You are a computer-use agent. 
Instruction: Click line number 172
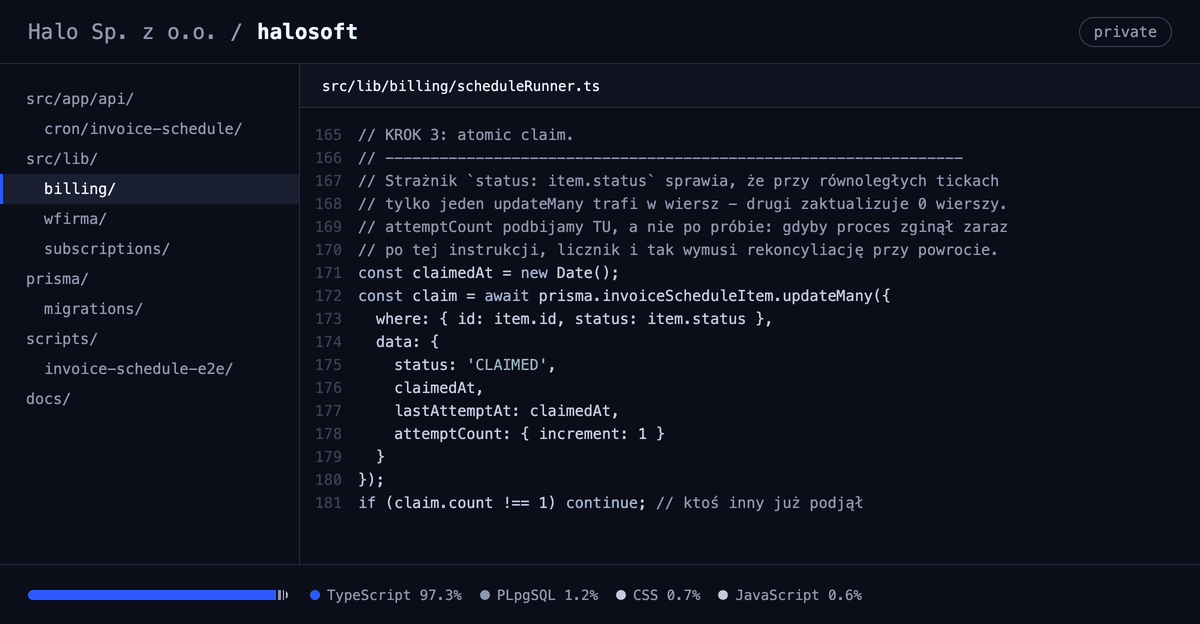328,296
